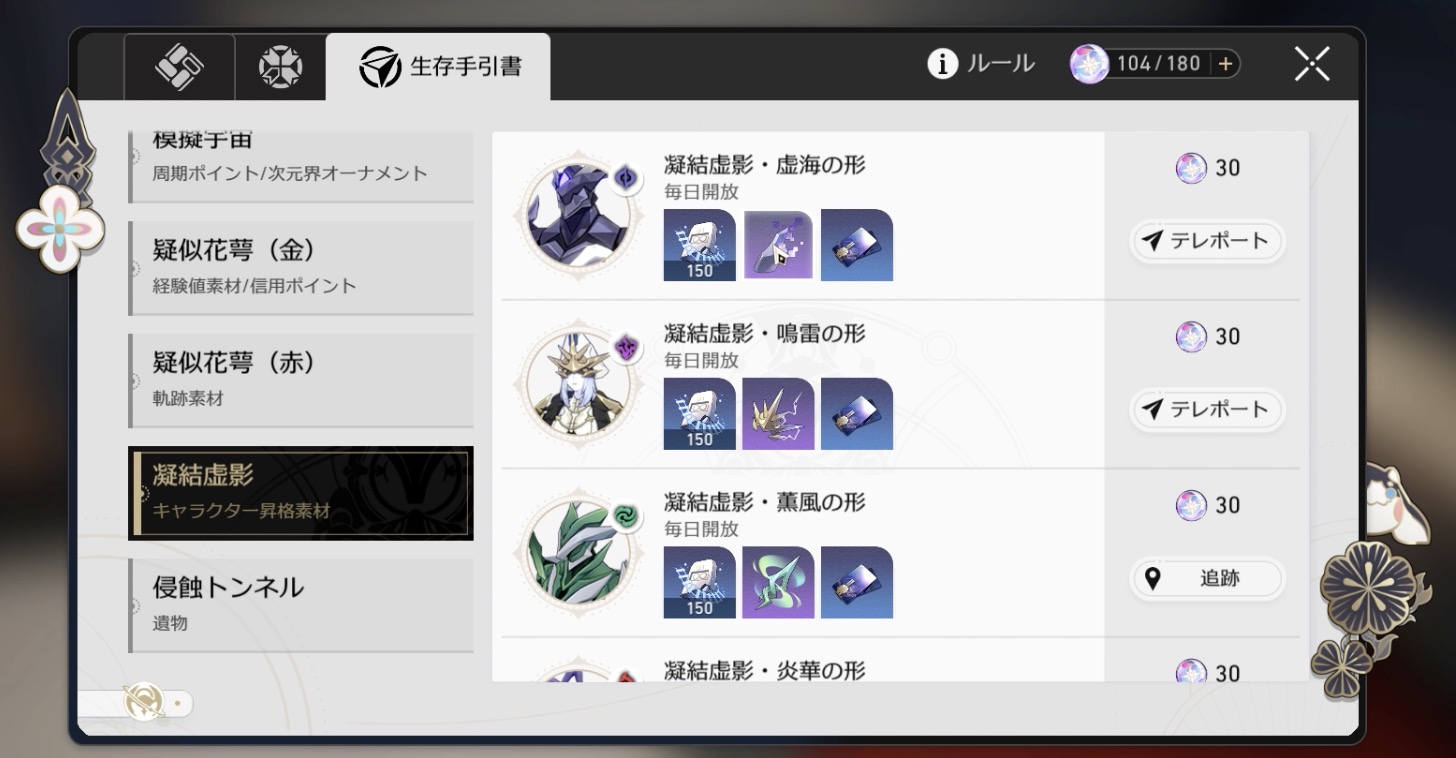Select the 生存手引書 tab

pos(438,67)
